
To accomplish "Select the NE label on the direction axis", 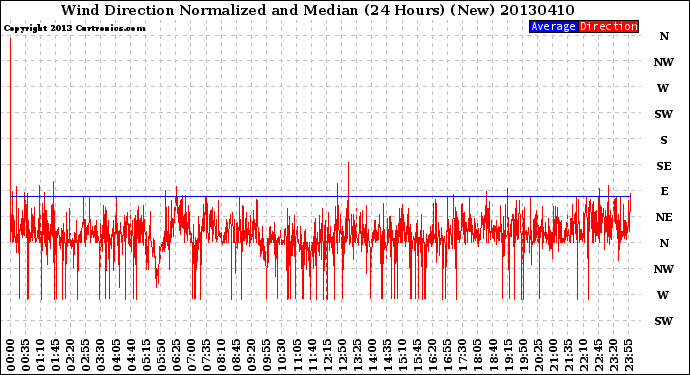I will (x=664, y=217).
